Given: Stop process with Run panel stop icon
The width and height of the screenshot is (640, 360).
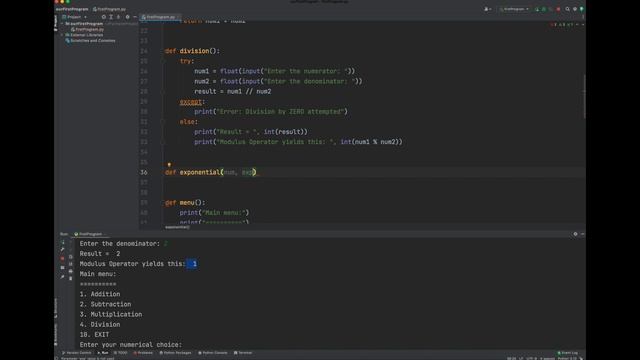Looking at the screenshot, I should (62, 258).
